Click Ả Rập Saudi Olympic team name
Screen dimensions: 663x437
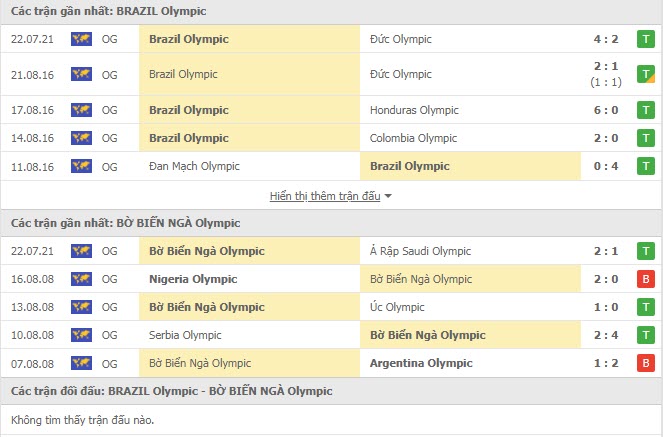click(418, 251)
